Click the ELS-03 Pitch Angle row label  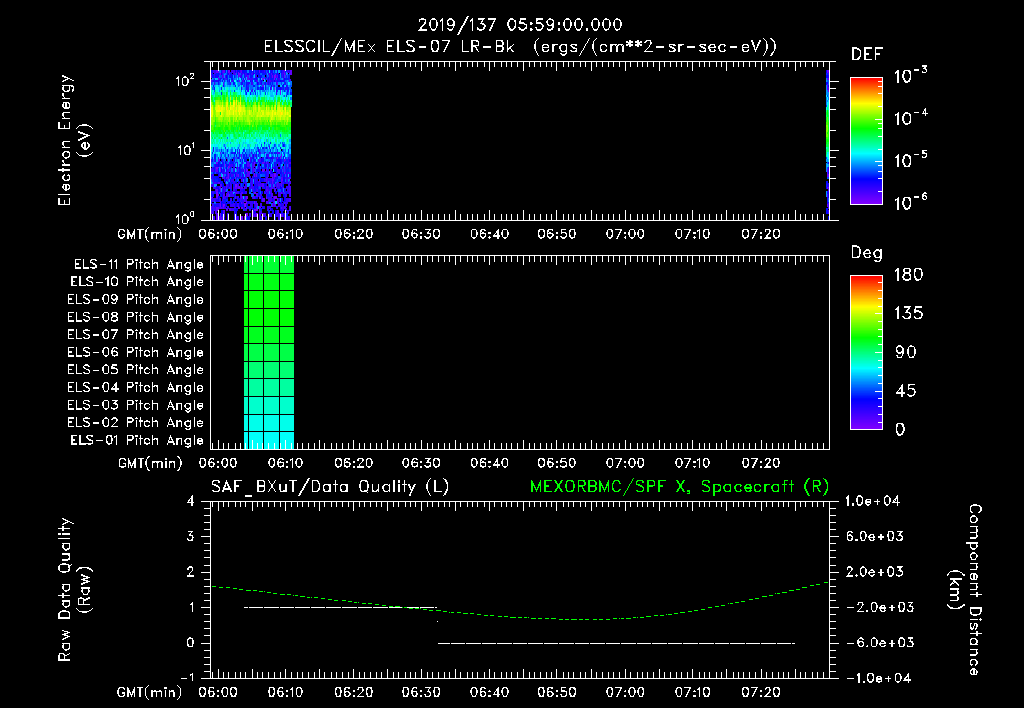tap(135, 405)
